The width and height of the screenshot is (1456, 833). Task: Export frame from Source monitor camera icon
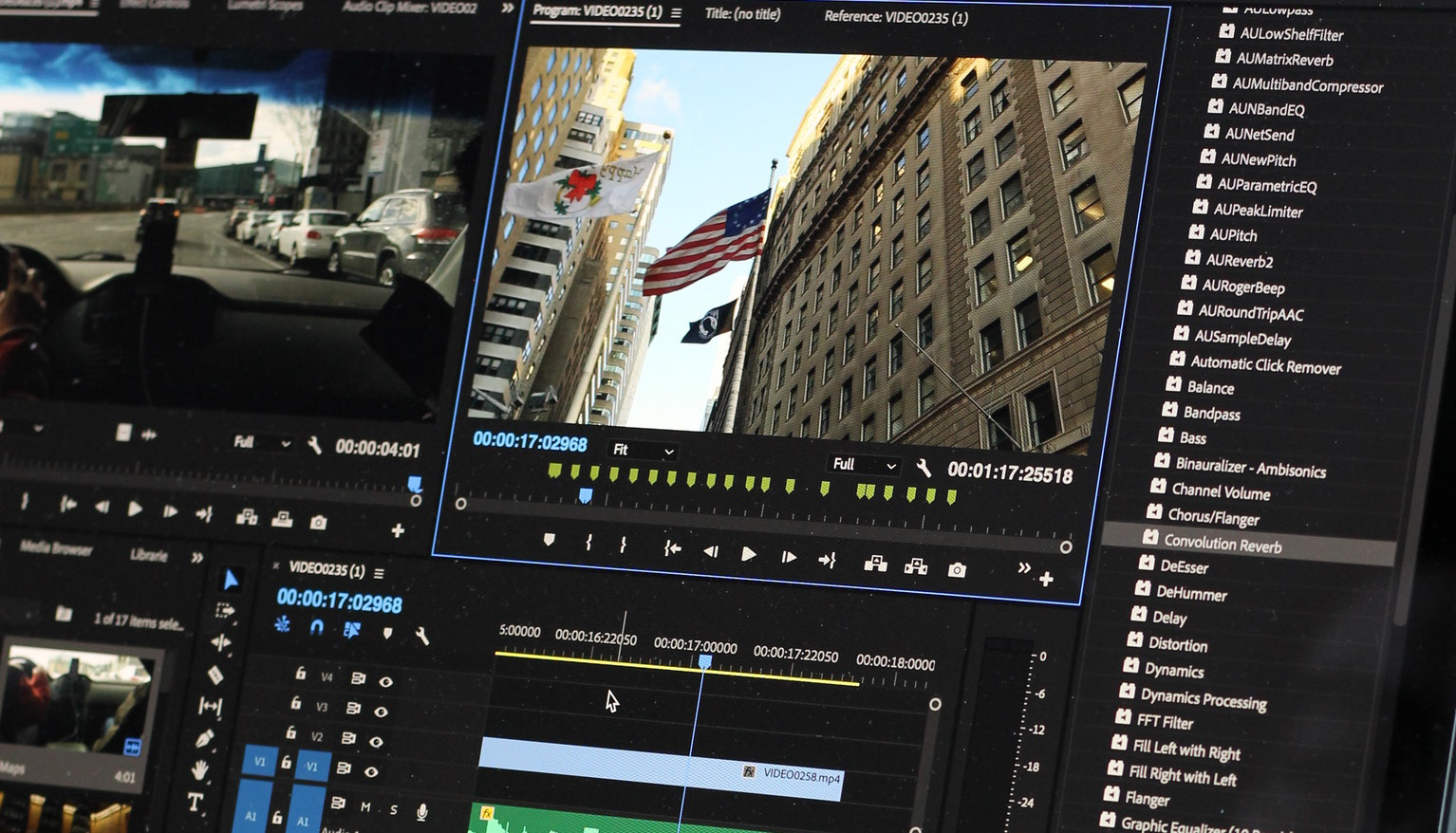319,522
